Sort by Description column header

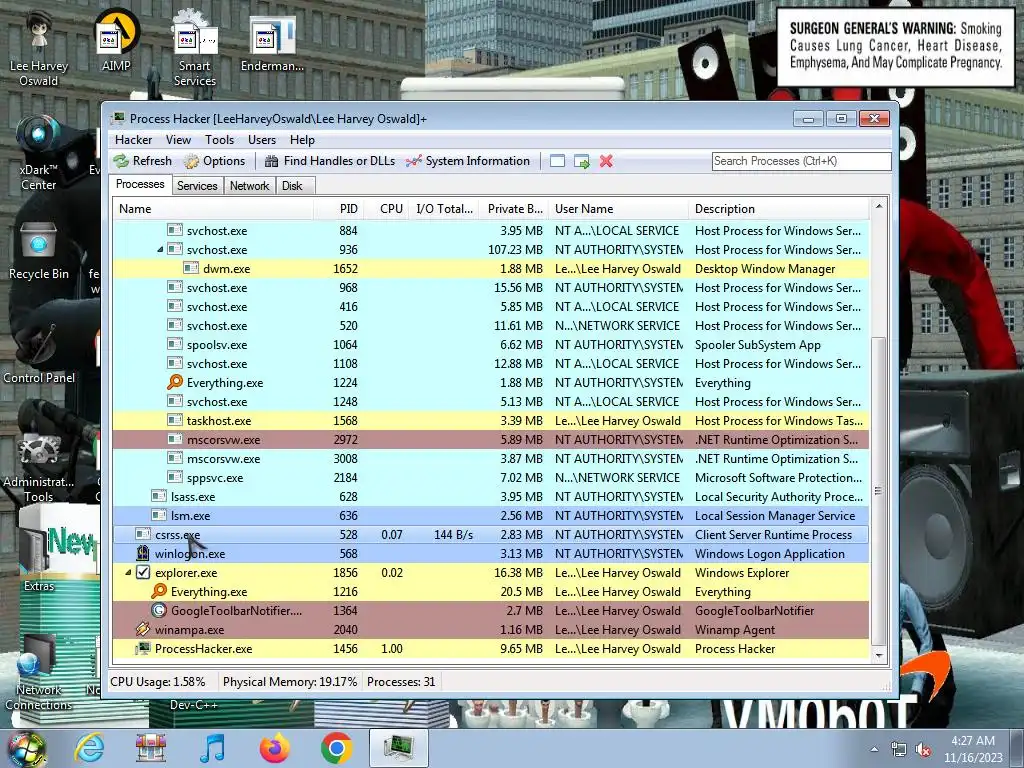779,208
